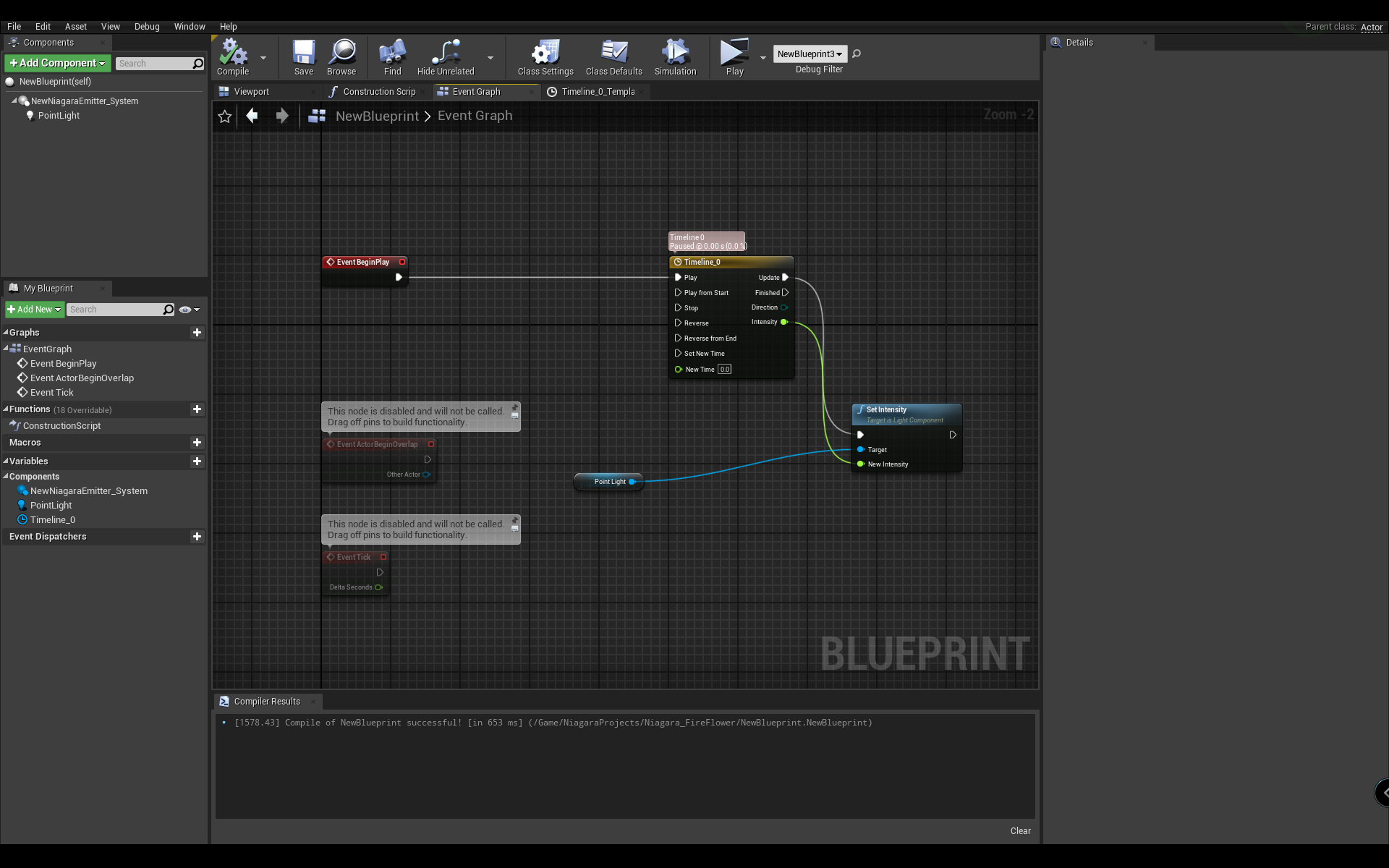Click the green Add Component button

pos(58,63)
